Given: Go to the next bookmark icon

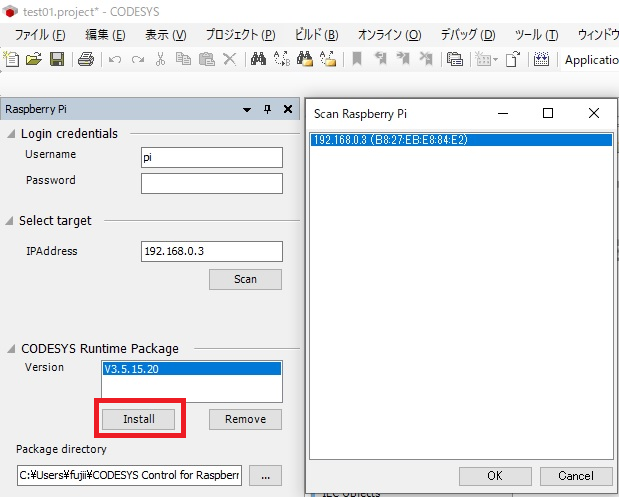Looking at the screenshot, I should (x=403, y=59).
